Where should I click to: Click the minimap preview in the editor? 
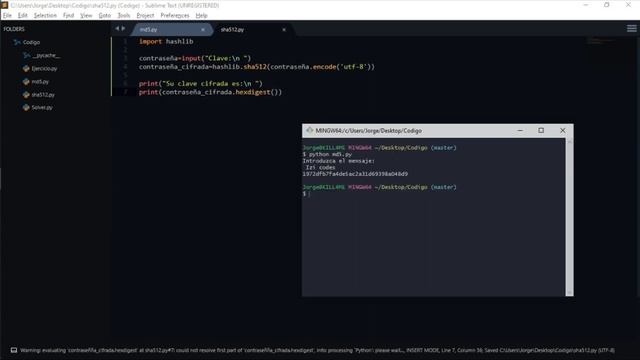(x=601, y=41)
